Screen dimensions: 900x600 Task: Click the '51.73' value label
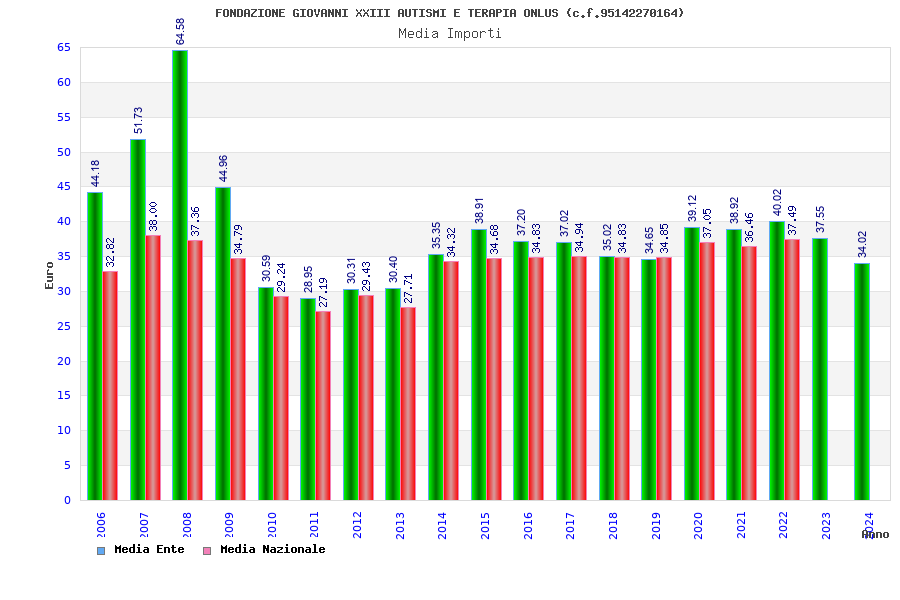point(138,121)
